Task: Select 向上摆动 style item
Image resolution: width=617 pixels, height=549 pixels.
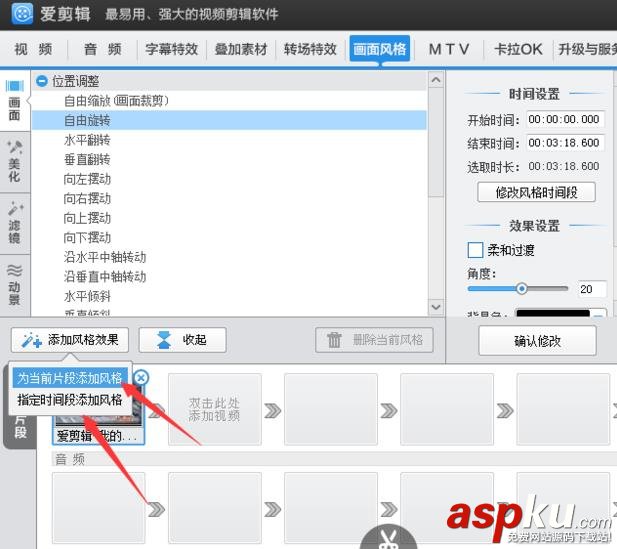Action: pos(229,218)
